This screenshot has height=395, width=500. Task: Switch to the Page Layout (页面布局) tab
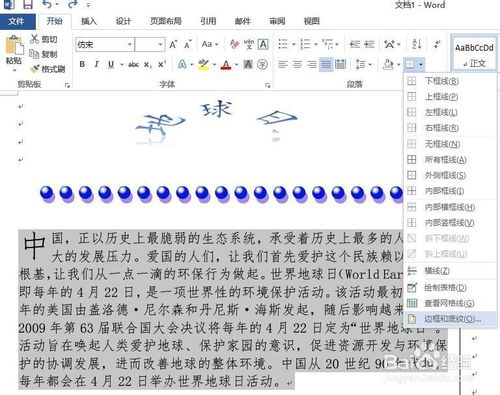coord(166,21)
